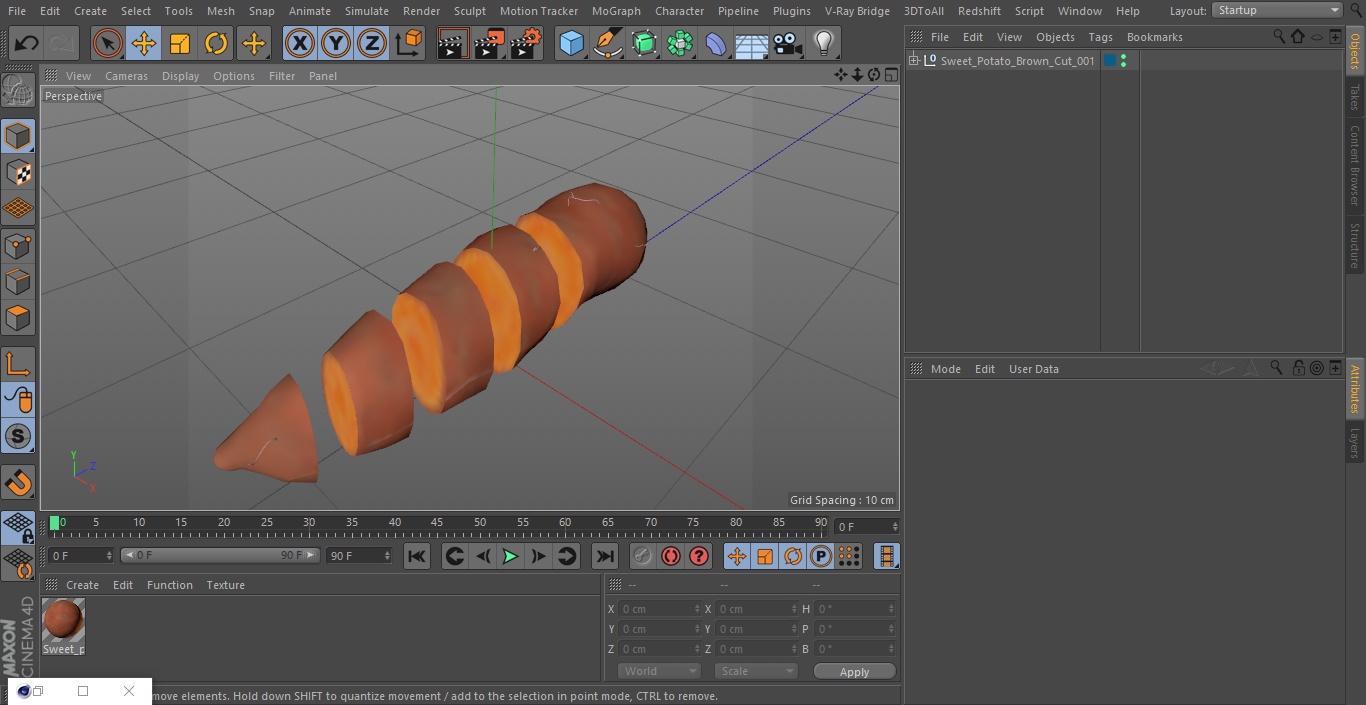Click Apply button in coordinates
The height and width of the screenshot is (705, 1366).
854,671
